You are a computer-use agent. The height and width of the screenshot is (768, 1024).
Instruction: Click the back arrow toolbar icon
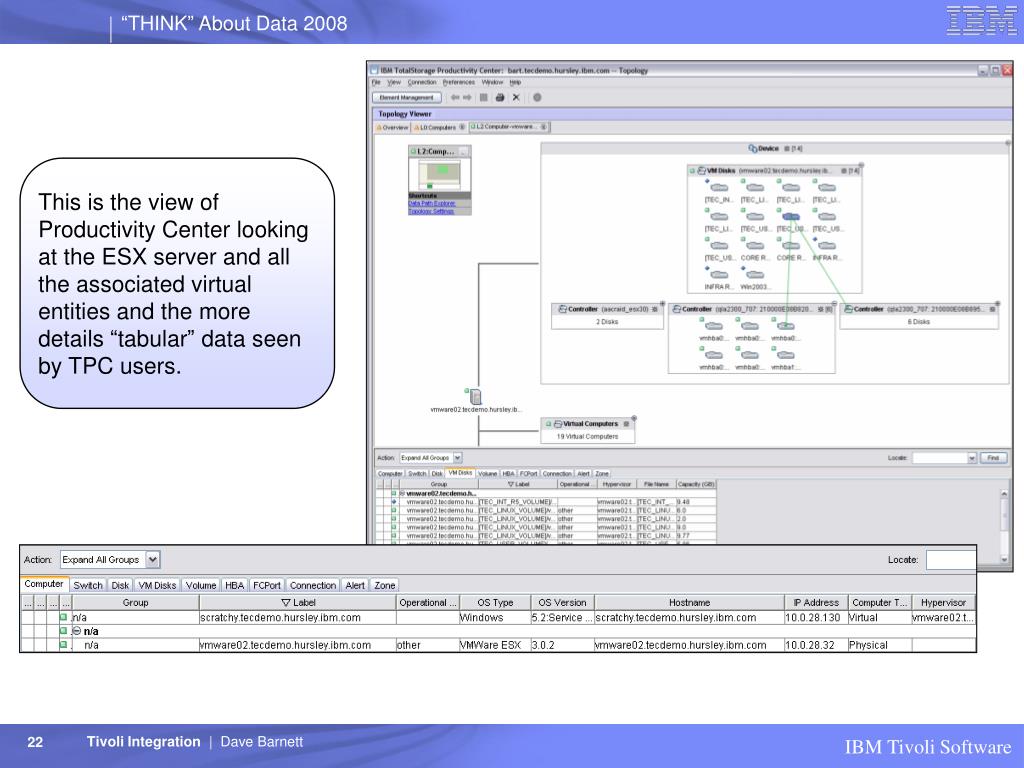(x=455, y=97)
